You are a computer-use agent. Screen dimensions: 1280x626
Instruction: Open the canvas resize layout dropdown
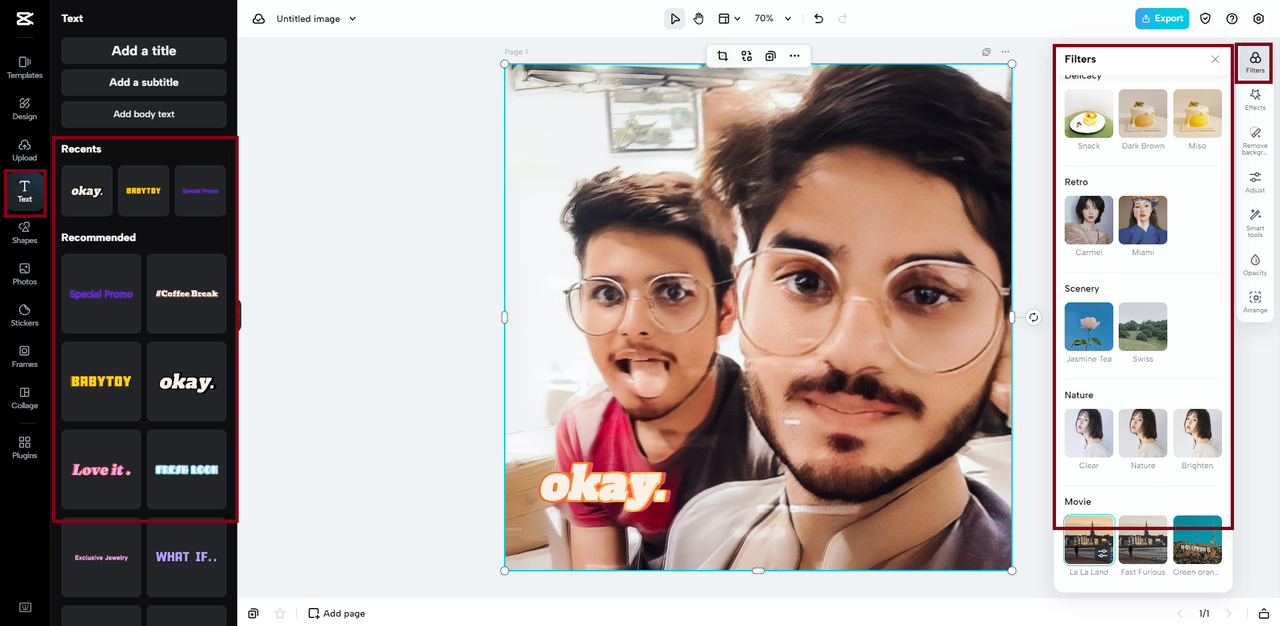pyautogui.click(x=729, y=18)
